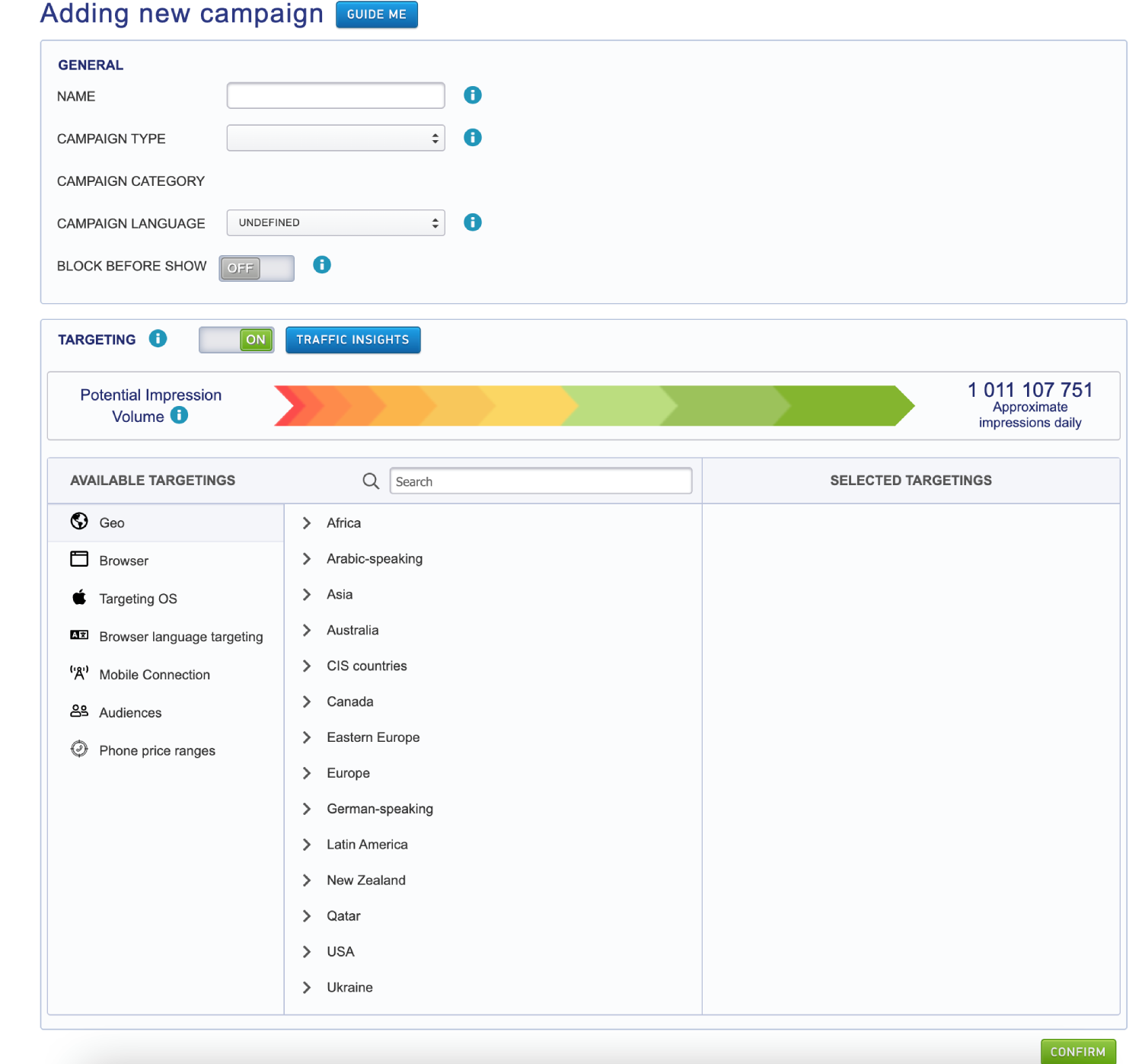Click the CIS countries label

point(367,666)
